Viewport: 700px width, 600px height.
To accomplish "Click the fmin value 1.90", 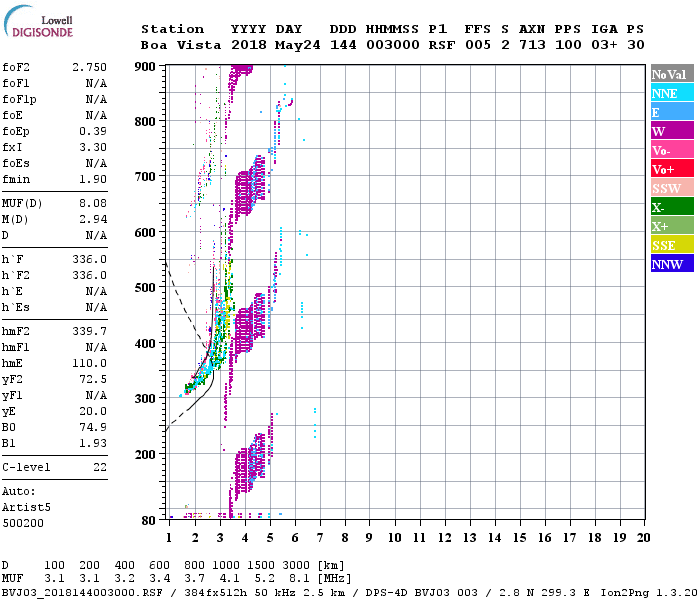I will [x=93, y=179].
